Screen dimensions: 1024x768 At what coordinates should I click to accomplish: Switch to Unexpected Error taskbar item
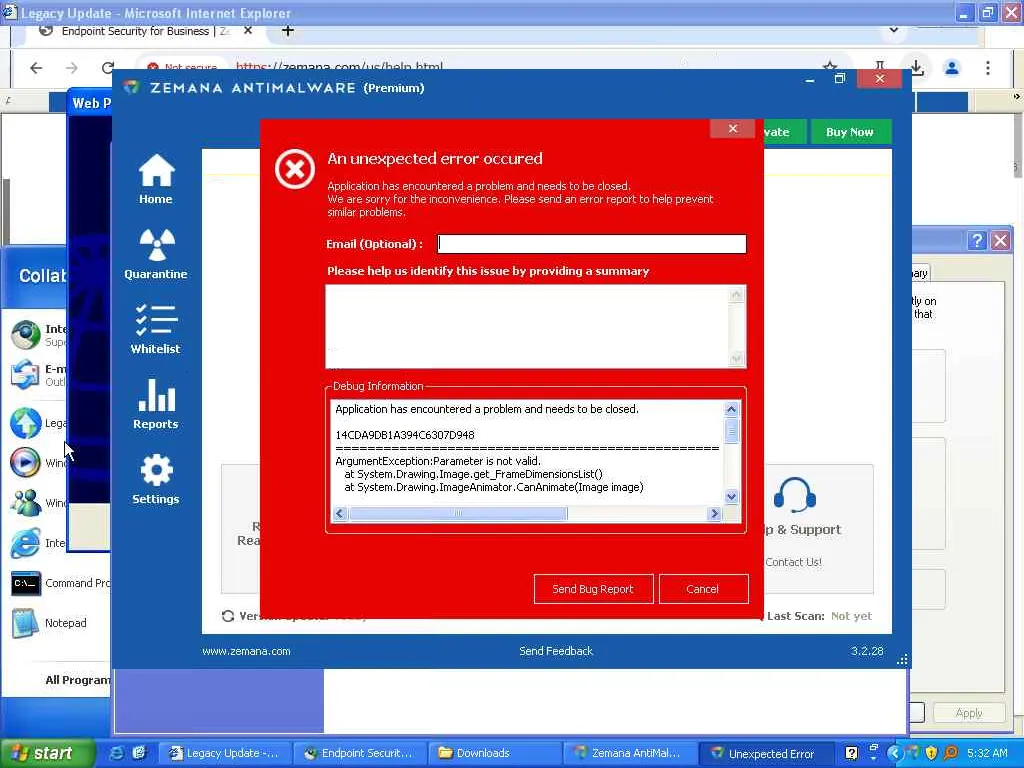click(x=764, y=753)
